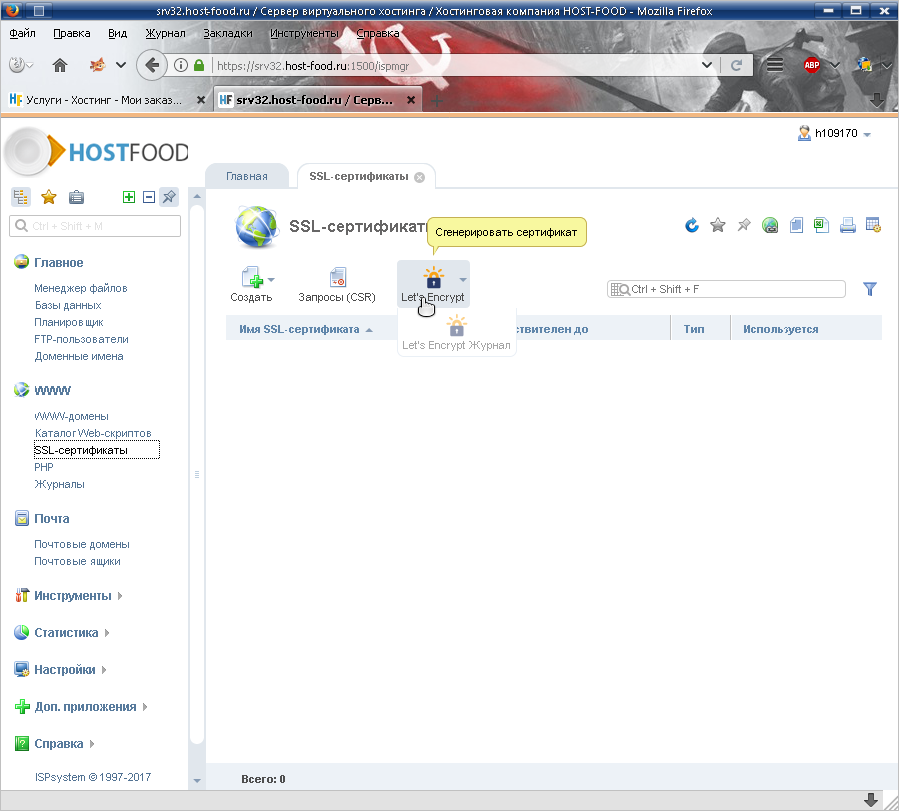Switch to the Главная tab
899x811 pixels.
click(x=246, y=177)
